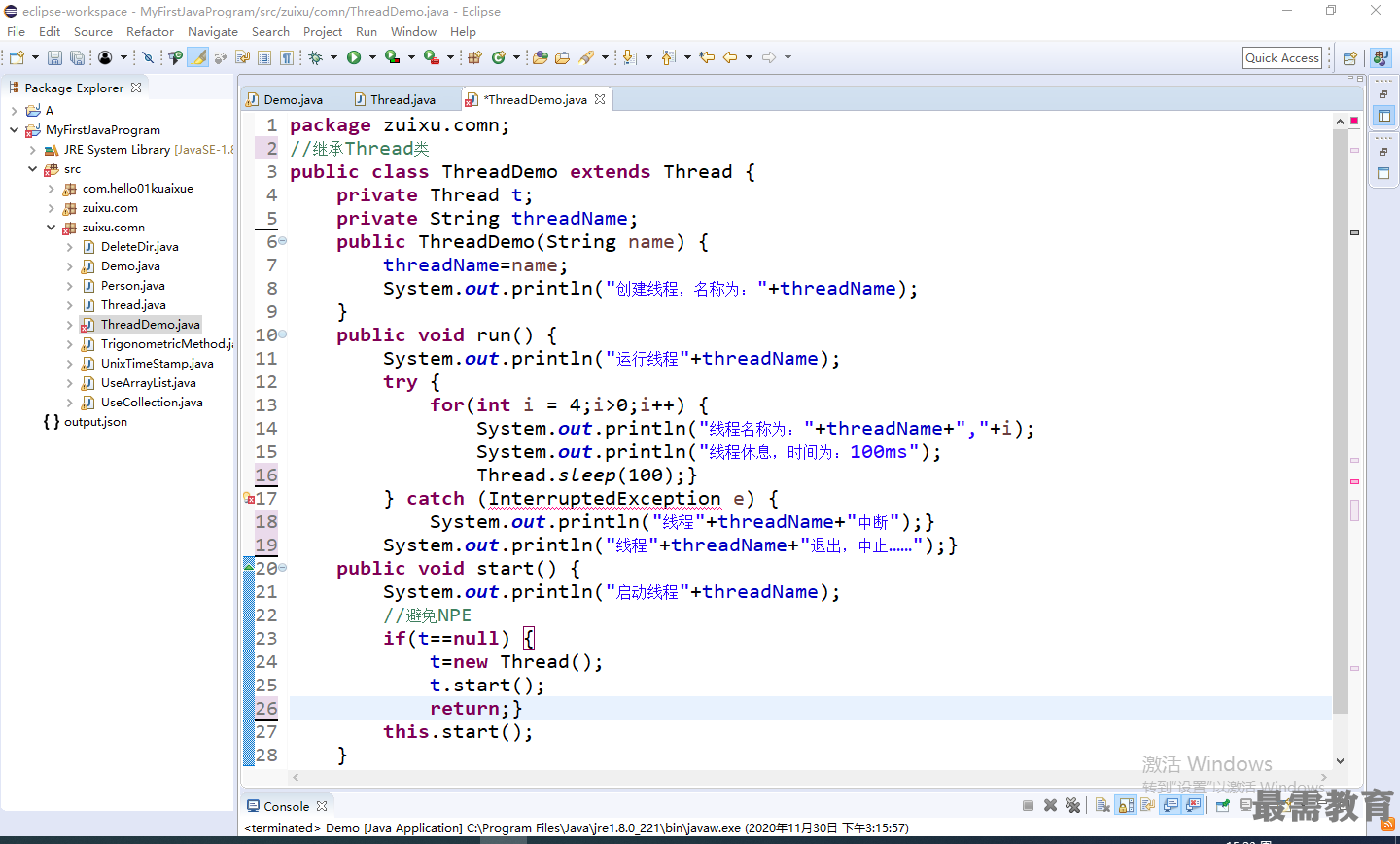The width and height of the screenshot is (1400, 844).
Task: Open the File menu
Action: [x=16, y=31]
